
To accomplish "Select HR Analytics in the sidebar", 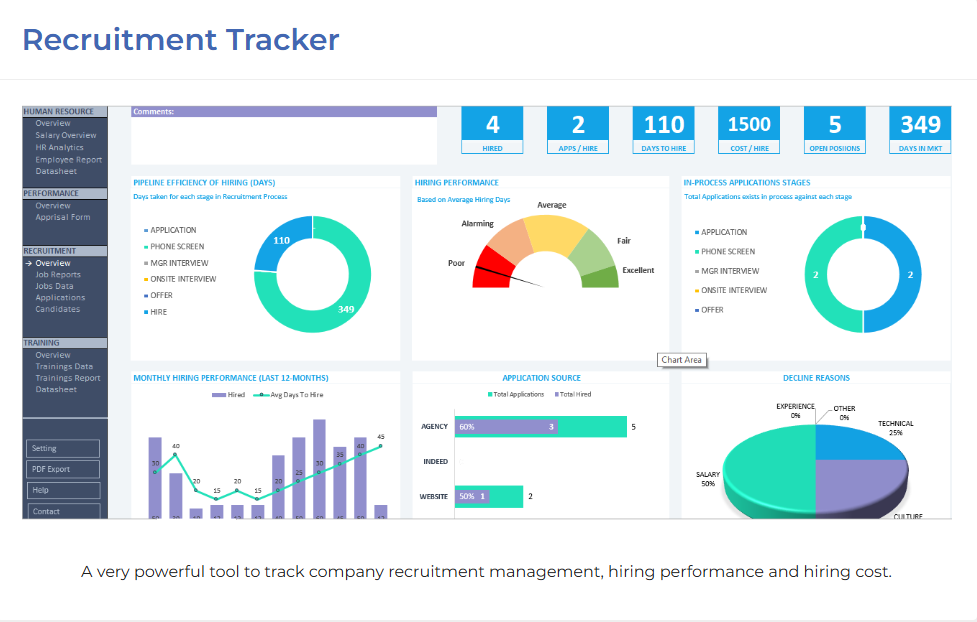I will (60, 147).
